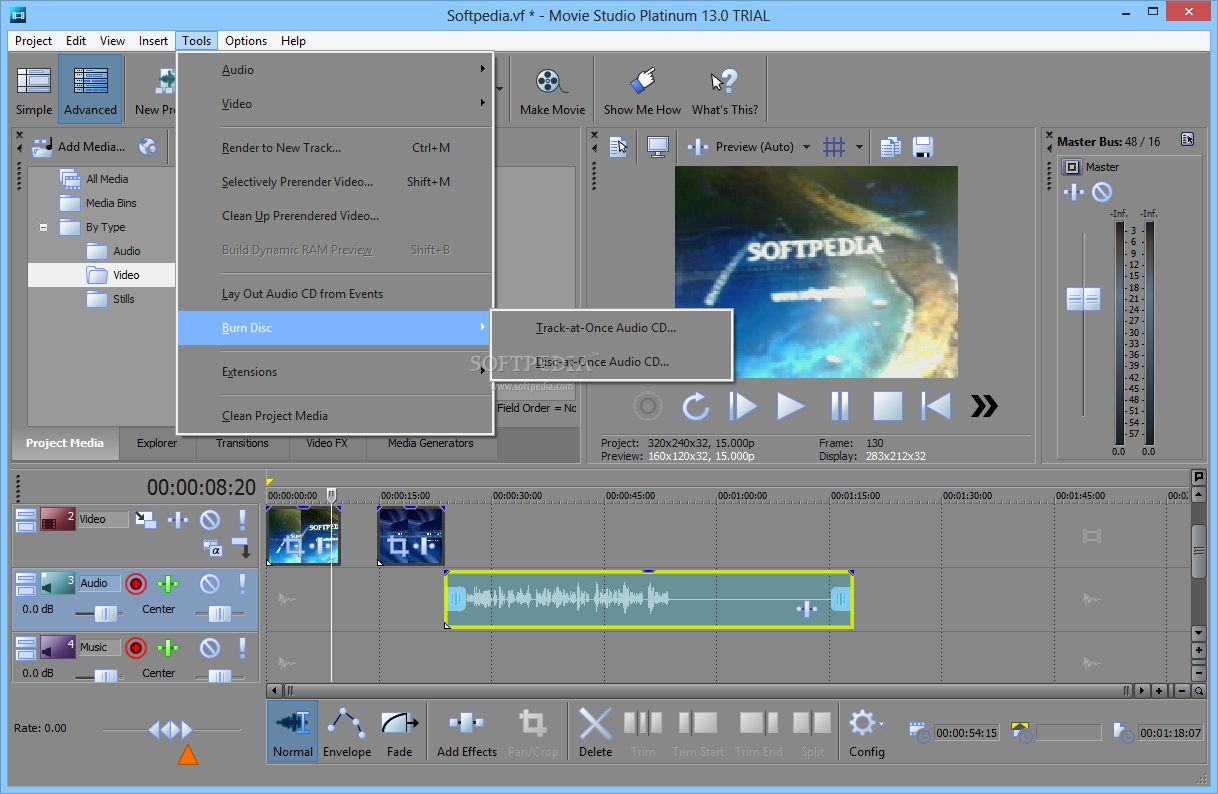The width and height of the screenshot is (1218, 794).
Task: Switch to Advanced mode
Action: 90,90
